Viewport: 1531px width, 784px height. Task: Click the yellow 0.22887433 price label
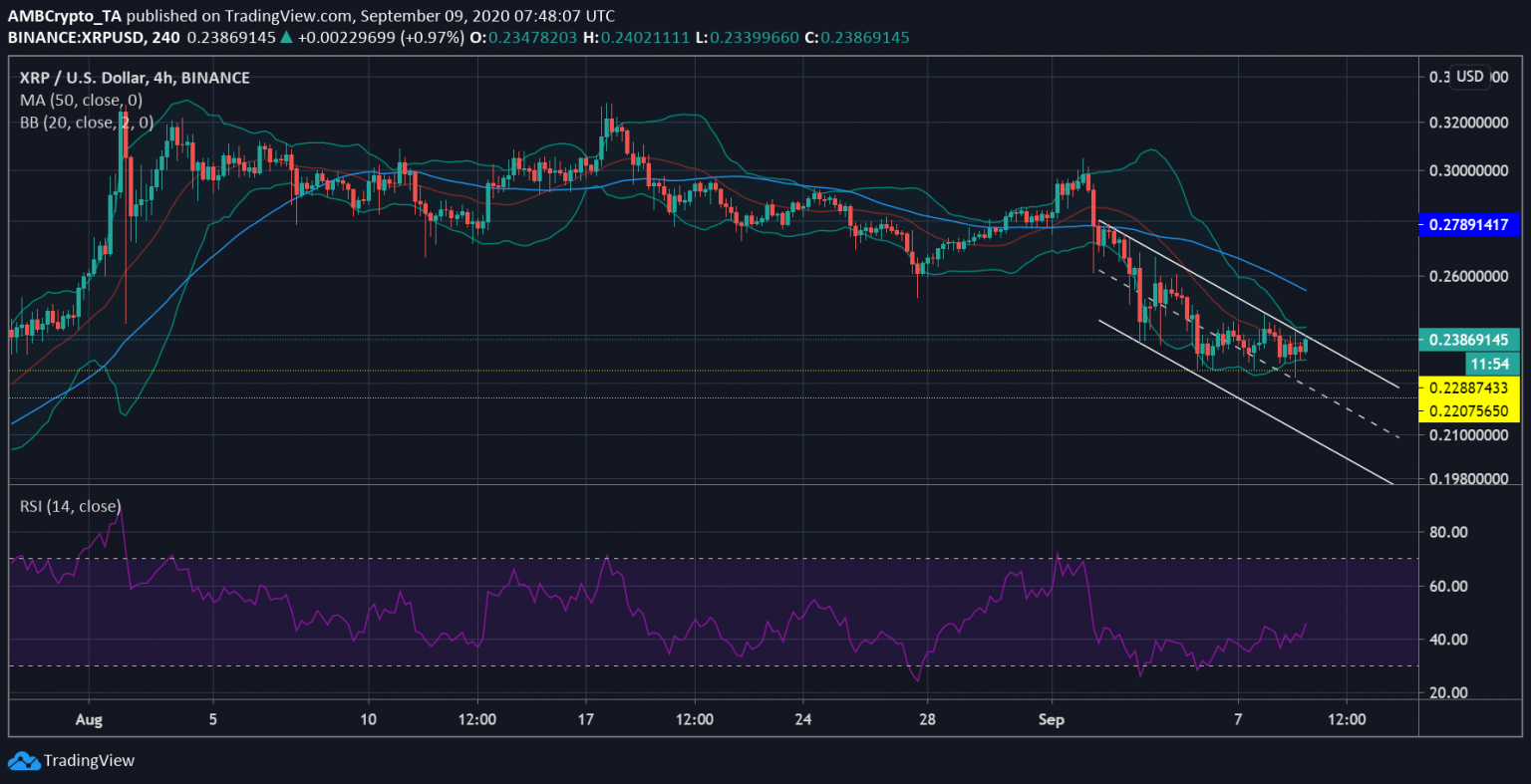(1468, 388)
